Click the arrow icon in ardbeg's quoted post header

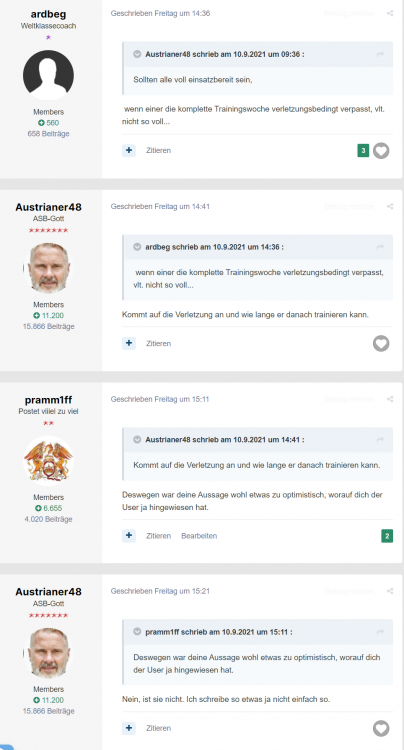pos(380,247)
